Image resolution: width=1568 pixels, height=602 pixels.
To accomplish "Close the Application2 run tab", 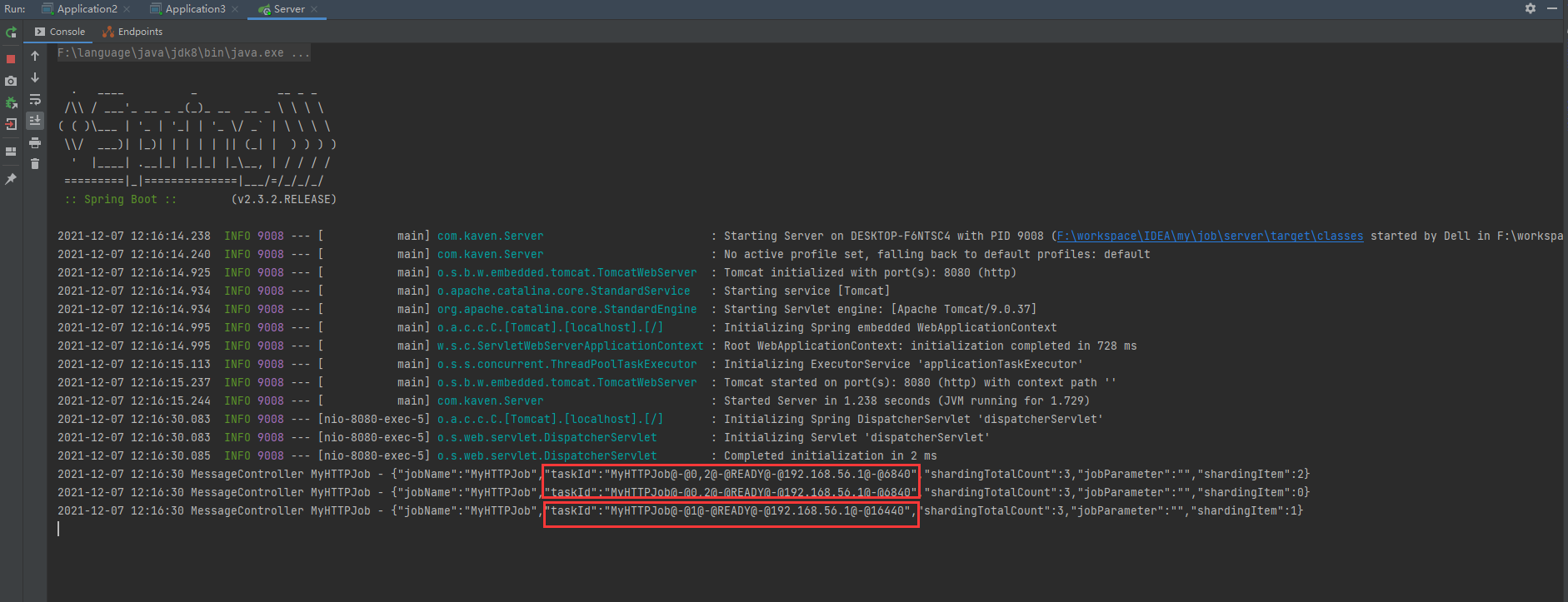I will [x=127, y=9].
